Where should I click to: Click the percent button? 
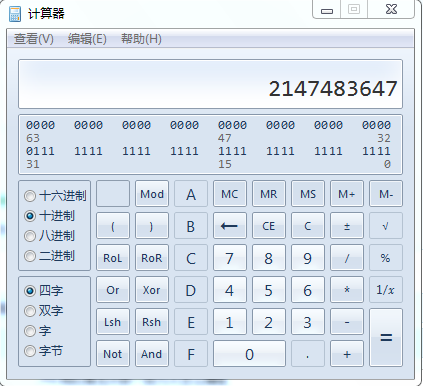click(386, 258)
